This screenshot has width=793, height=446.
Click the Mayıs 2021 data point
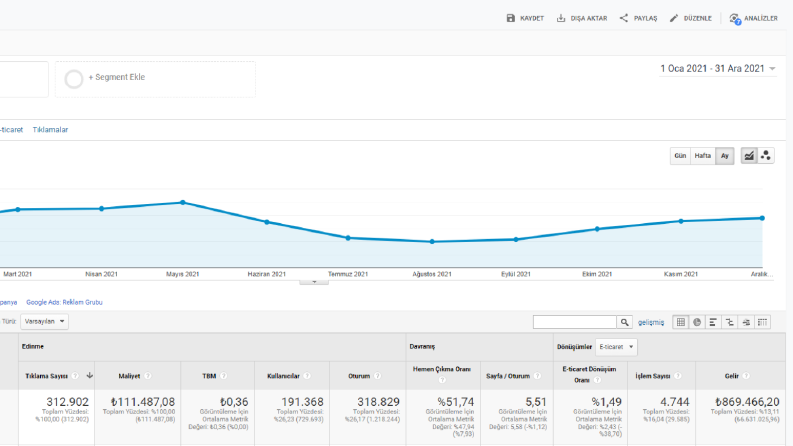183,202
